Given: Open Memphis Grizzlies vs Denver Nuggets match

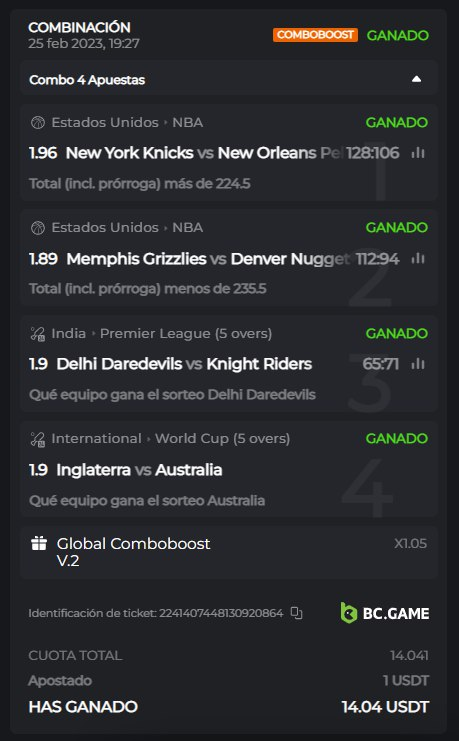Looking at the screenshot, I should coord(208,258).
